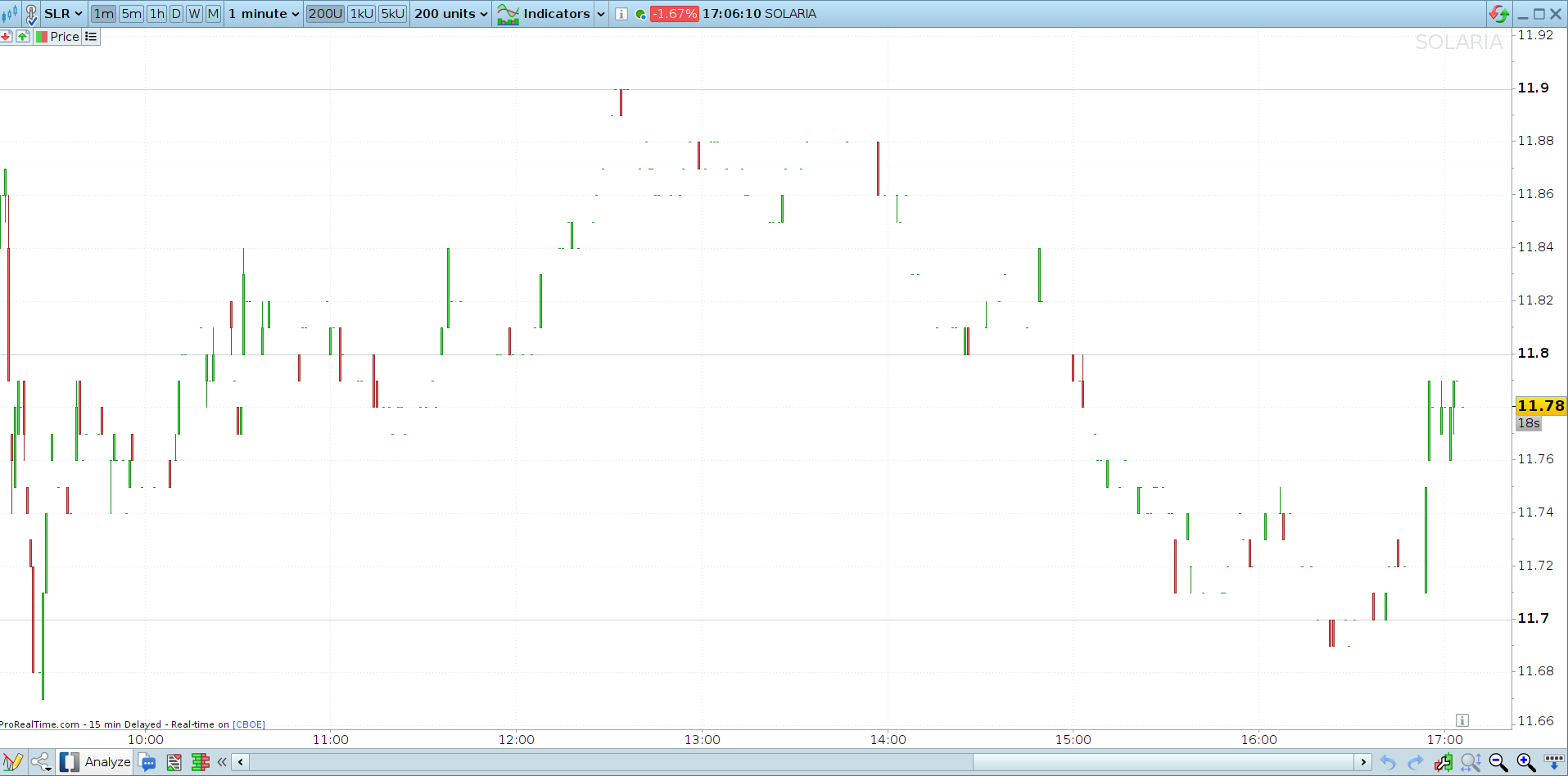Select the 5m timeframe button
Viewport: 1568px width, 776px height.
(131, 14)
